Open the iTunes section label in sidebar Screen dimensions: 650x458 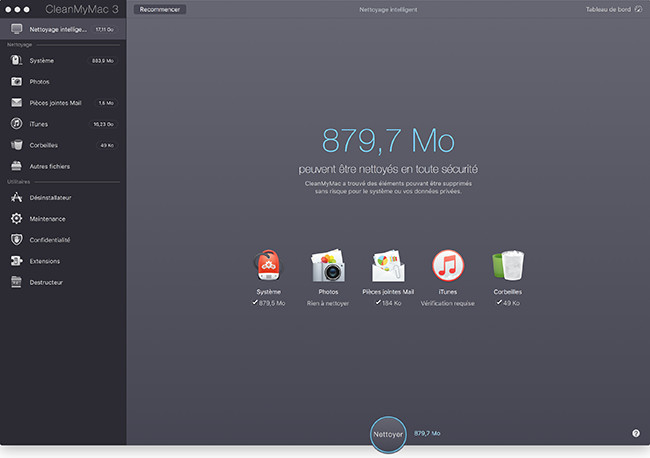39,124
